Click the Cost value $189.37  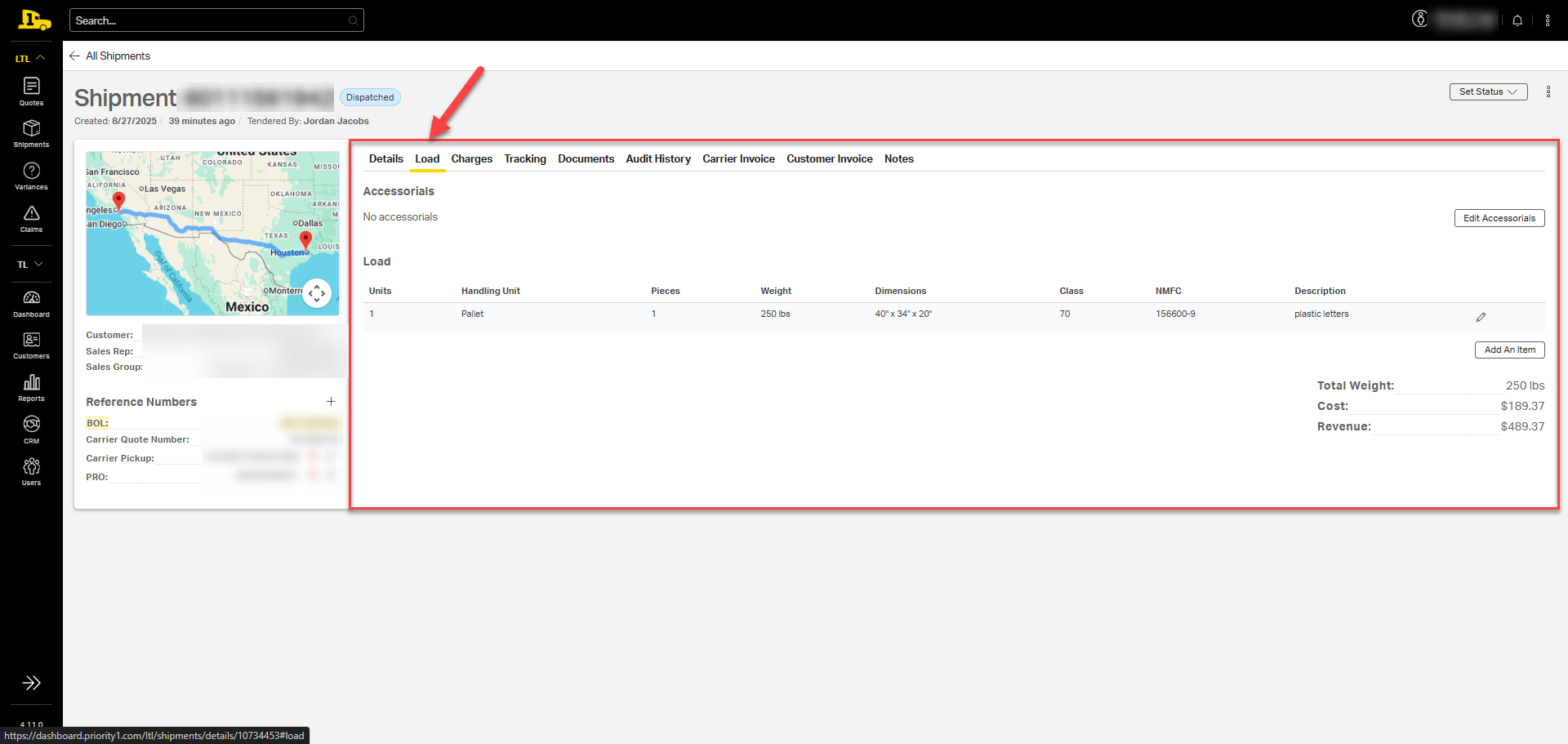1522,406
